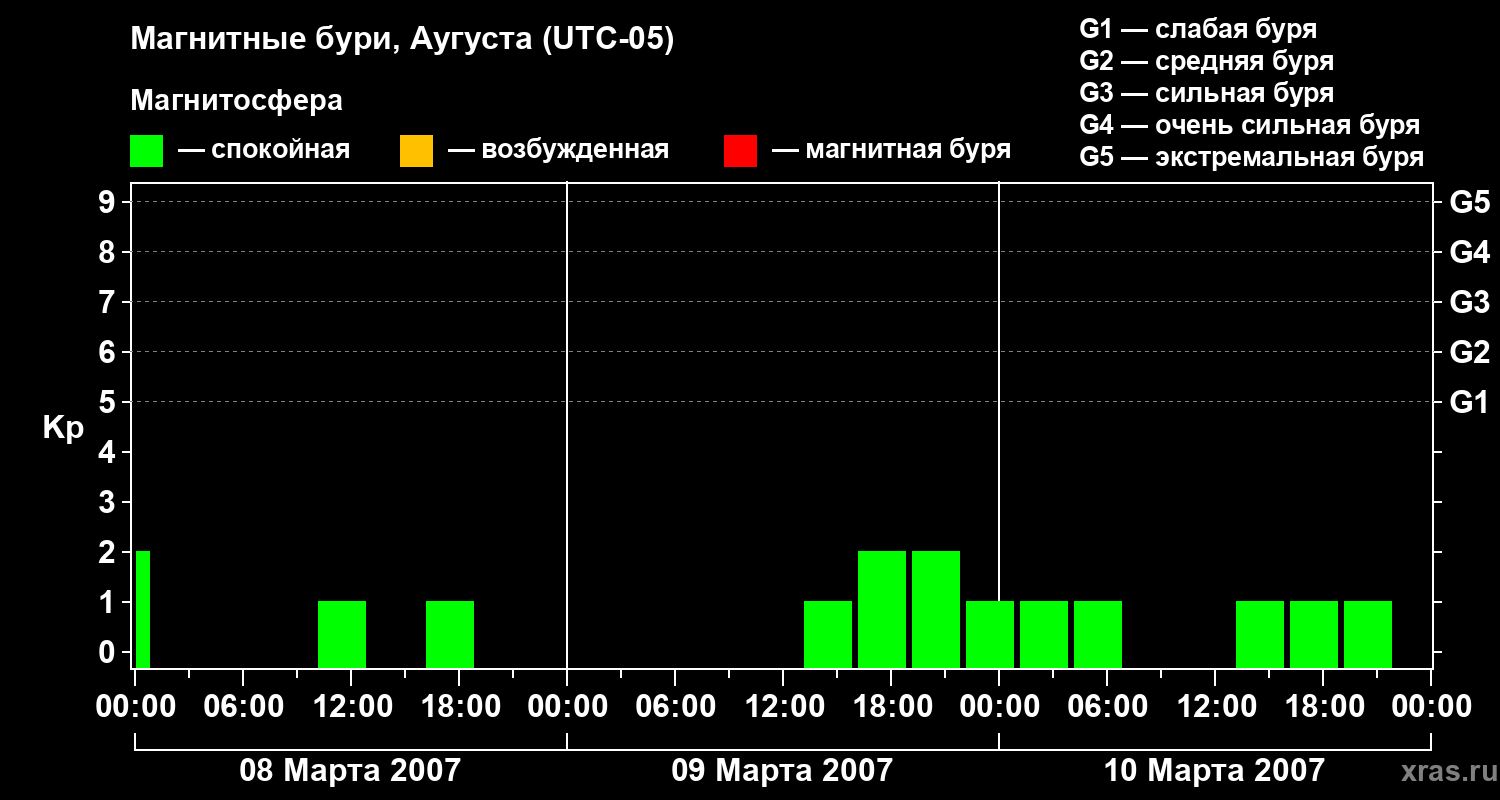The height and width of the screenshot is (800, 1500).
Task: Click the G4 label on the right axis
Action: coord(1469,253)
